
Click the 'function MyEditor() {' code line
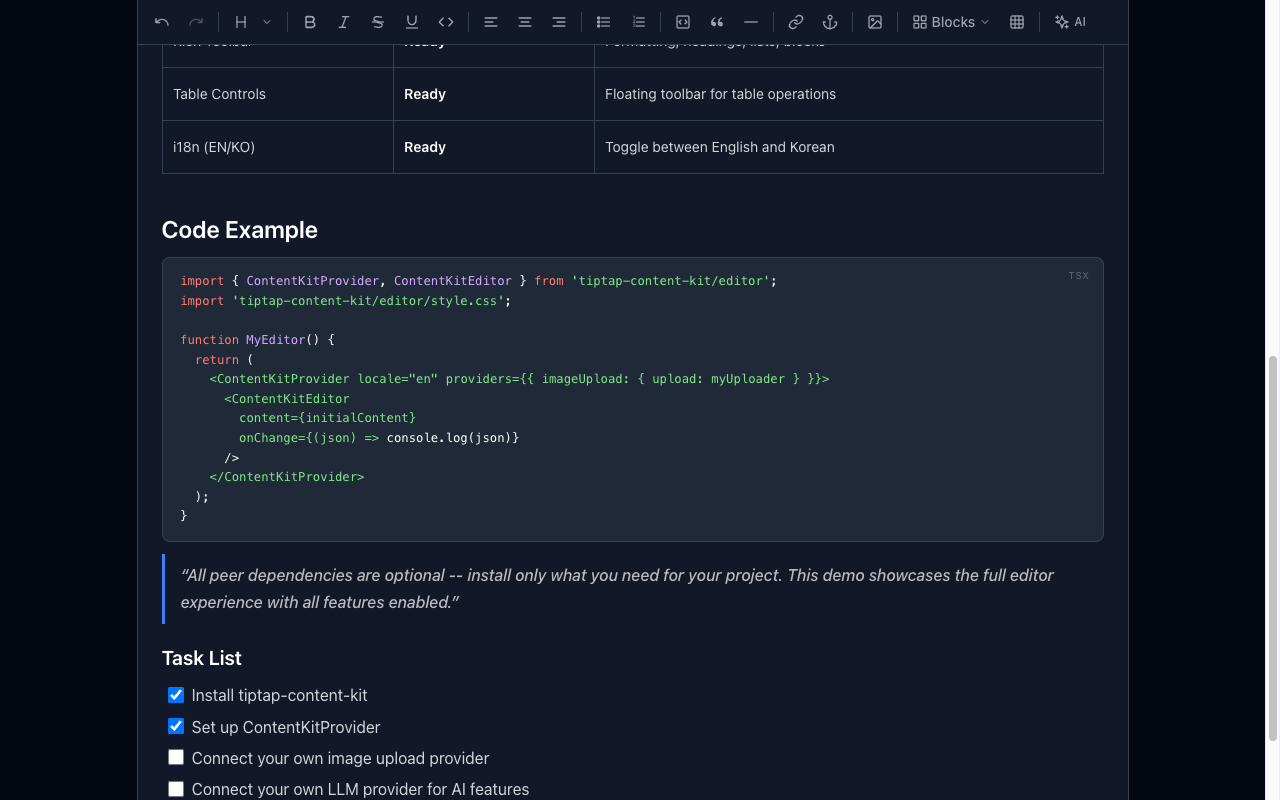[258, 340]
